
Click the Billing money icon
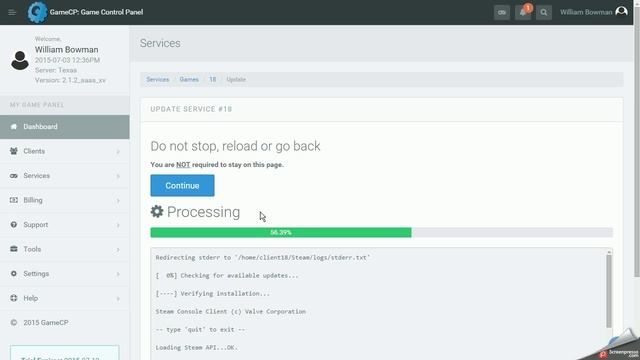pyautogui.click(x=13, y=200)
